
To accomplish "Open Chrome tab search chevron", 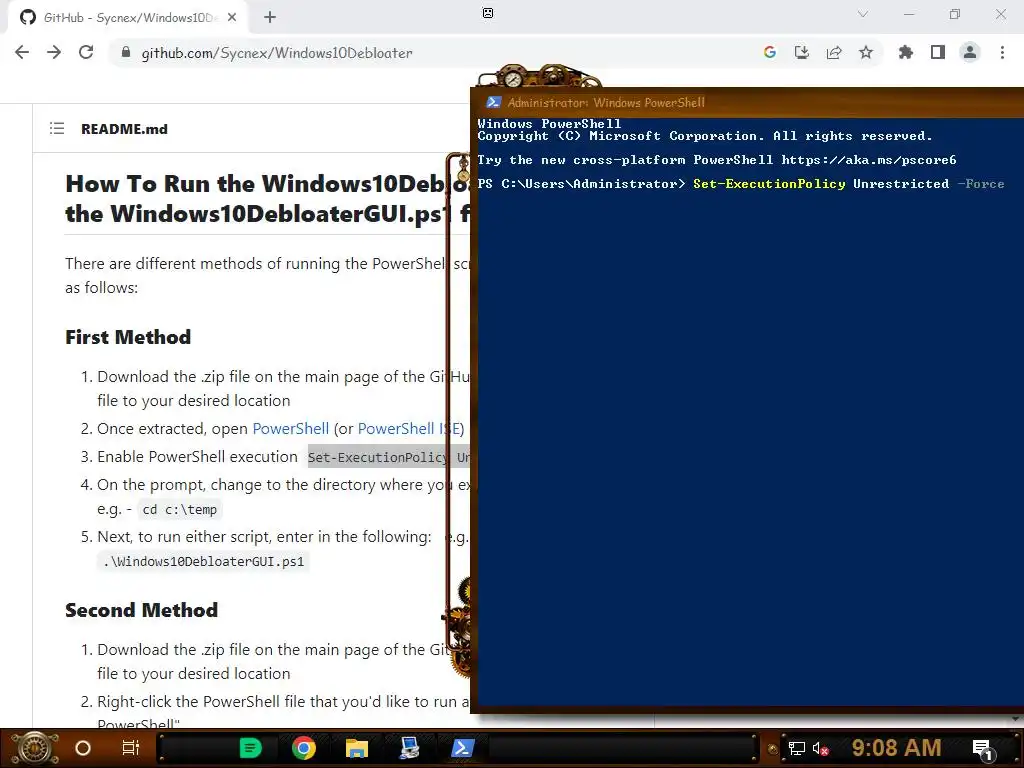I will [x=863, y=14].
